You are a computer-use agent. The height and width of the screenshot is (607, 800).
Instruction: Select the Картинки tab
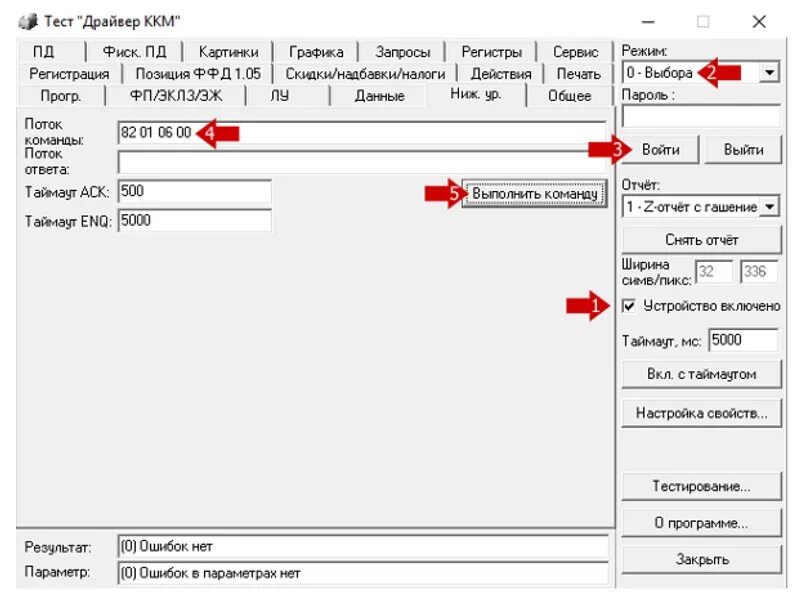[x=229, y=52]
